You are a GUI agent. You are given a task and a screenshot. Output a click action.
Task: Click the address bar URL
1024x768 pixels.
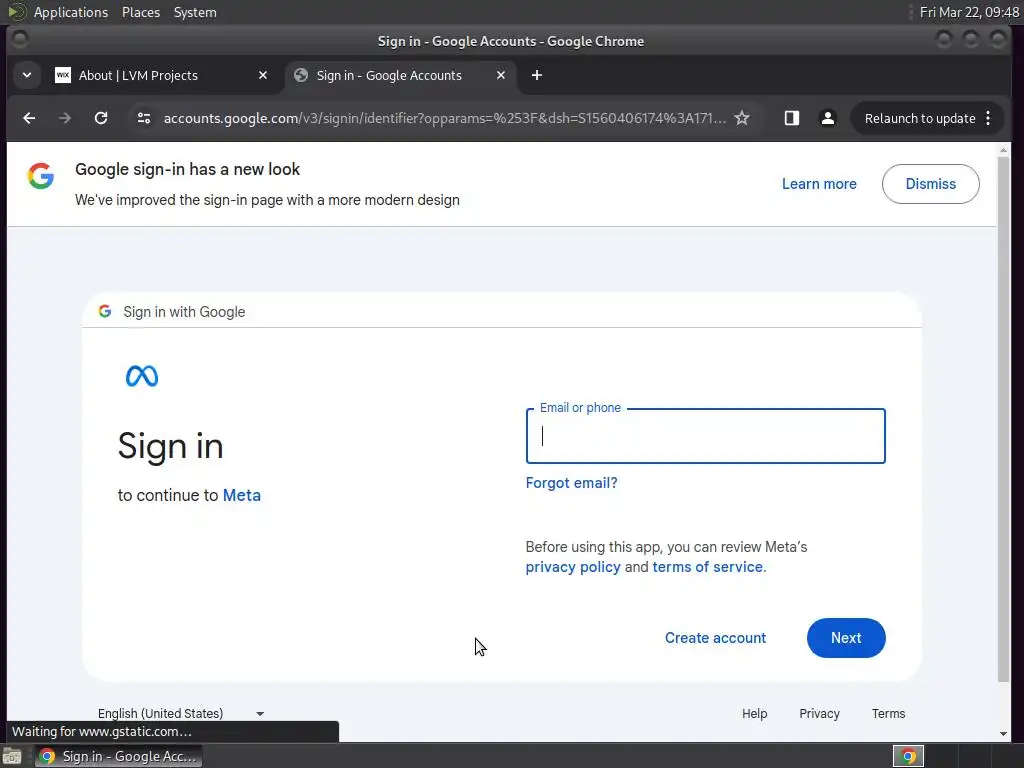click(444, 118)
